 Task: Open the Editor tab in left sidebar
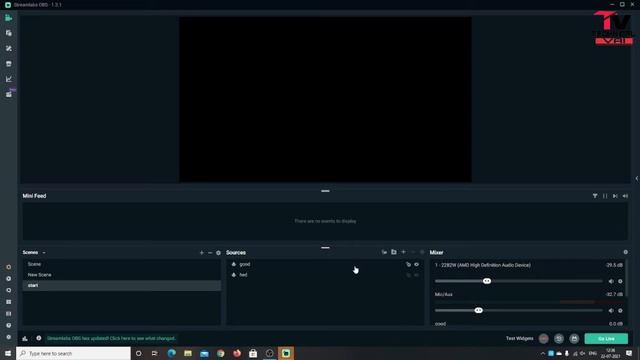pos(9,18)
